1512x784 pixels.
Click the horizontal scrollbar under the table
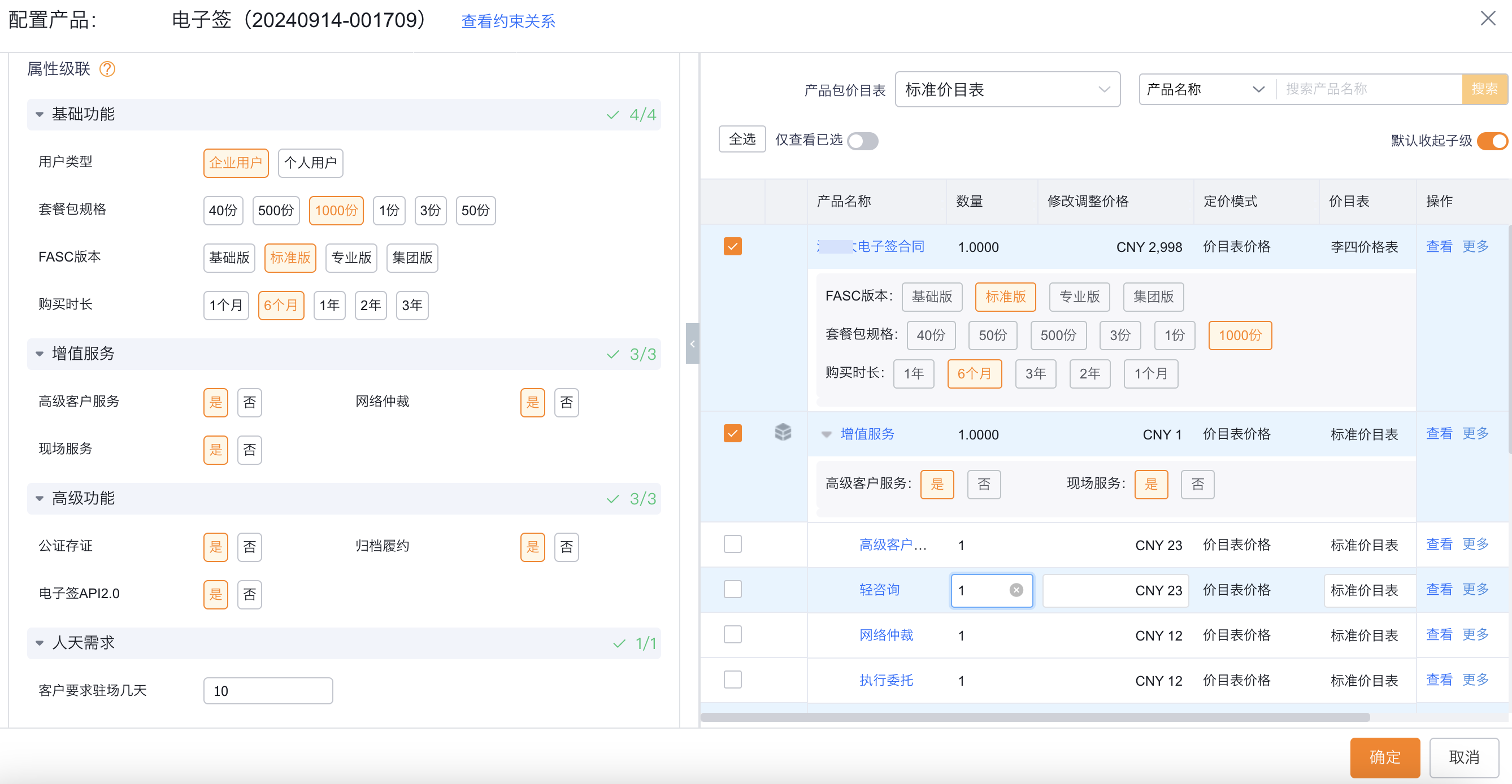click(1035, 717)
